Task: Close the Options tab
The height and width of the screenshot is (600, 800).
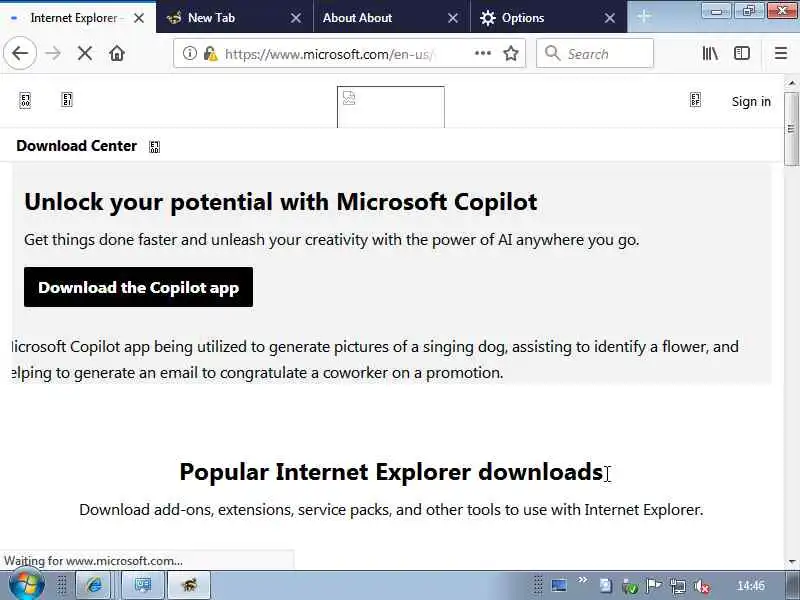Action: 610,18
